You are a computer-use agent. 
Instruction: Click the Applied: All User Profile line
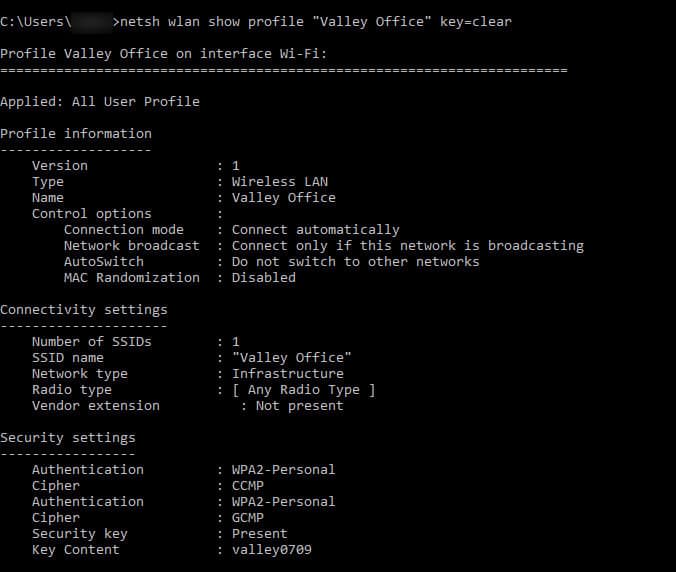pos(100,102)
